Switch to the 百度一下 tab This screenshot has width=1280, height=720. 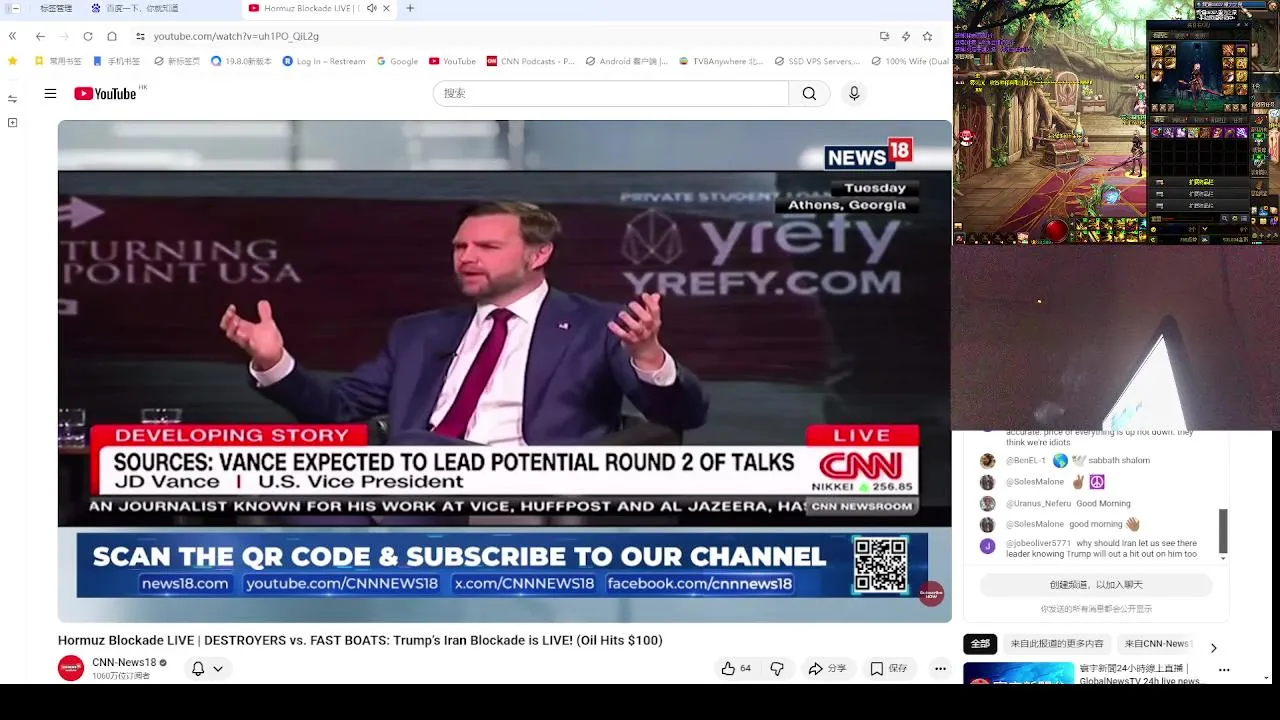140,8
